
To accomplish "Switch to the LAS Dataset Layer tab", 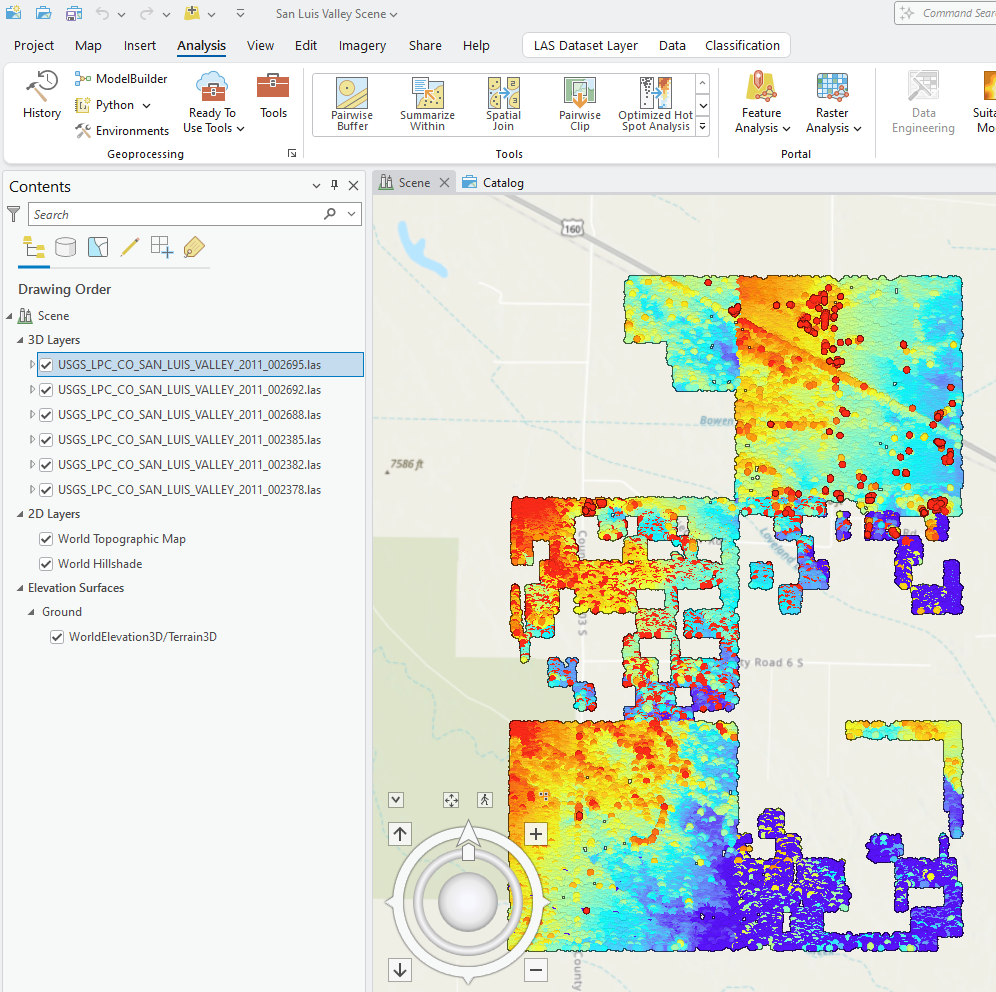I will 585,45.
